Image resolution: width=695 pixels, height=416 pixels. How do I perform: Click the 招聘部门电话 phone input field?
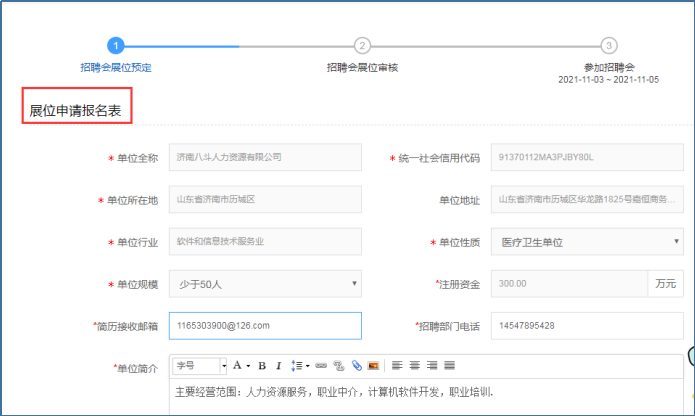586,326
